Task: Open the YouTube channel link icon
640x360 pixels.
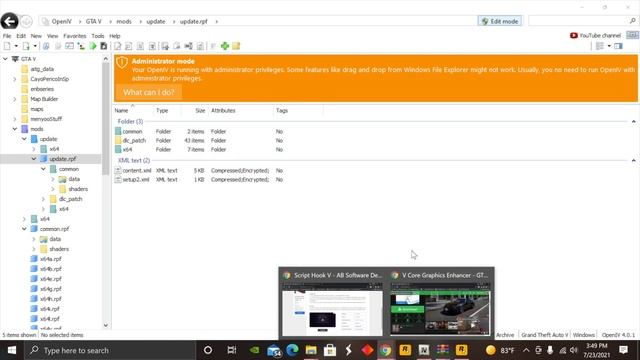Action: pos(573,36)
